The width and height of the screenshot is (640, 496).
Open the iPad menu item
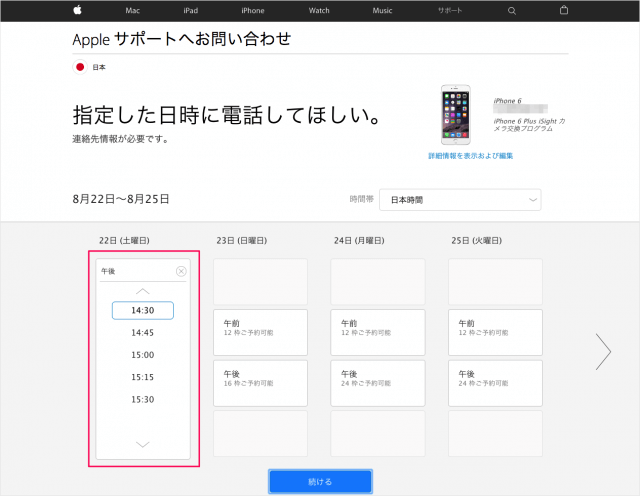tap(191, 10)
